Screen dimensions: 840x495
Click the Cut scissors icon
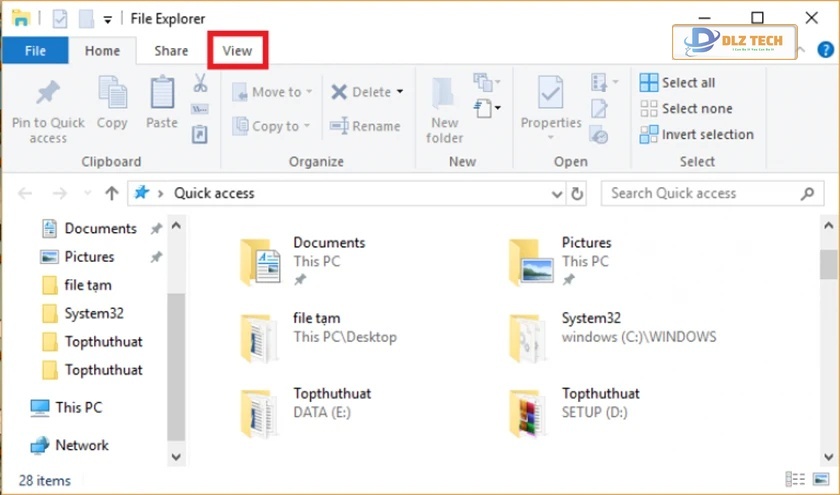(x=200, y=82)
